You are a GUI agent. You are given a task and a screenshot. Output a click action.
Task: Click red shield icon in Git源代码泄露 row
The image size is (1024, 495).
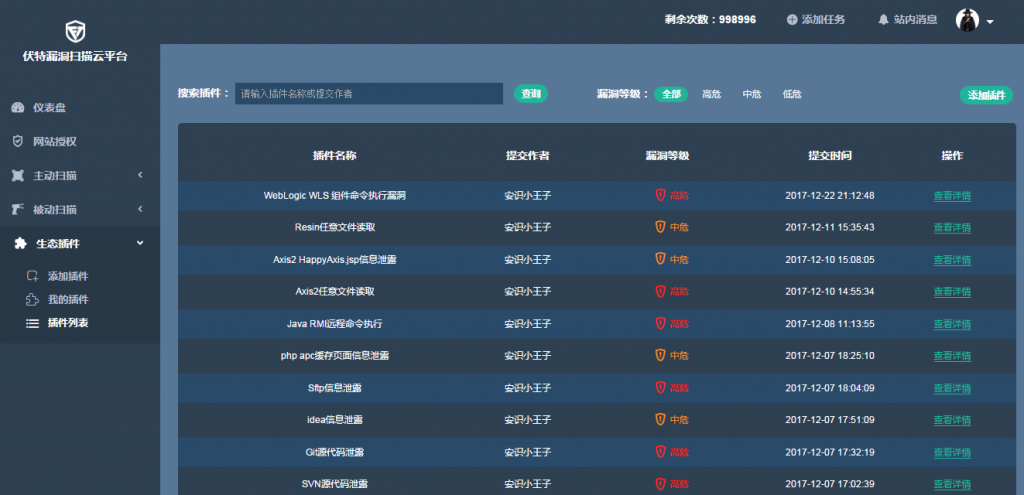(x=660, y=451)
